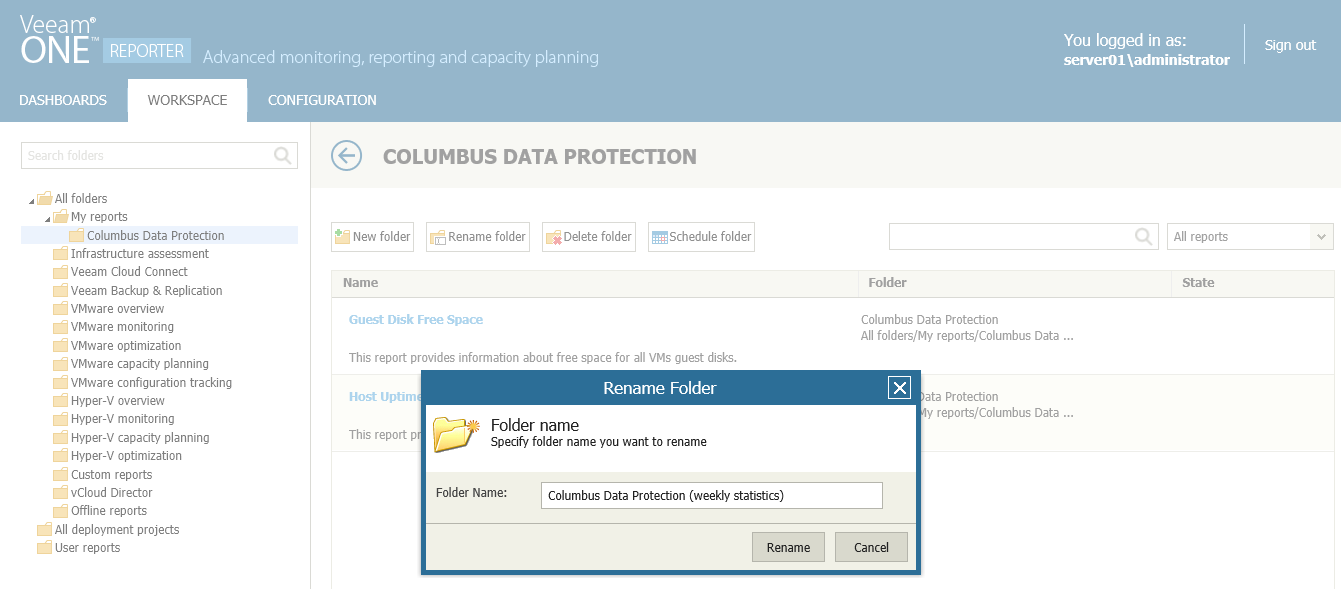Open the Guest Disk Free Space report
This screenshot has height=589, width=1341.
(416, 319)
